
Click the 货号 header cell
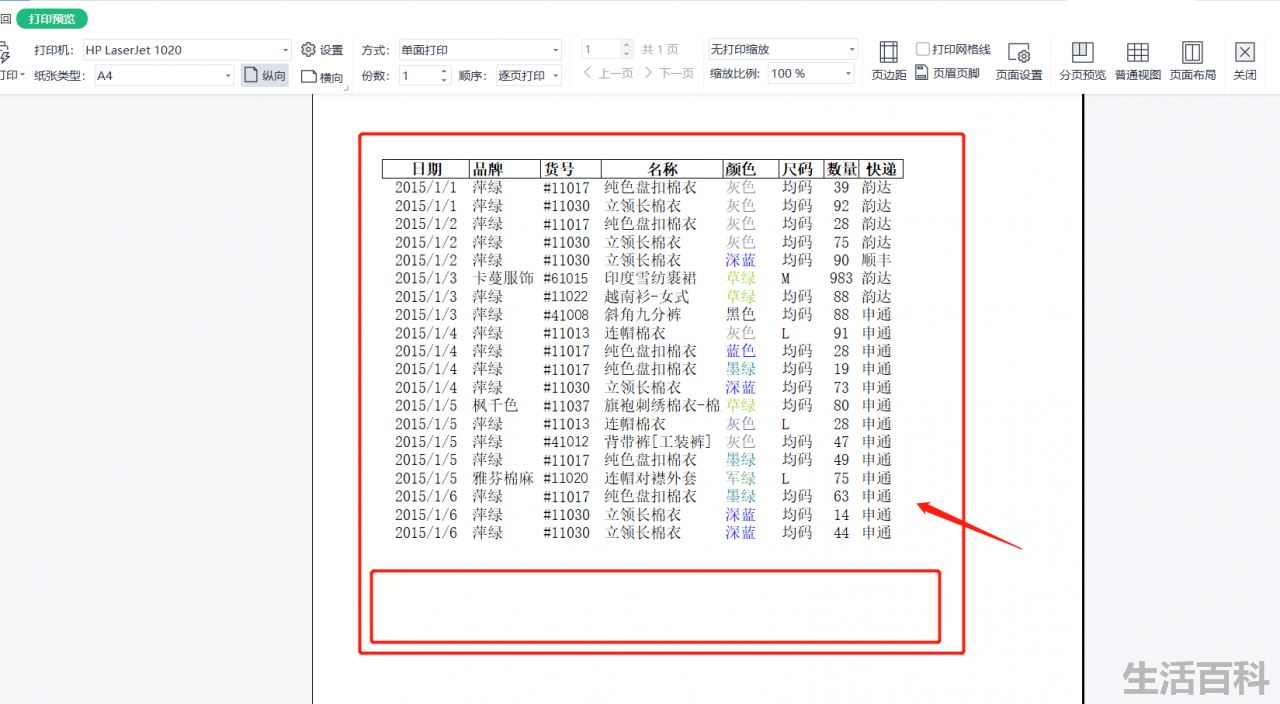click(571, 169)
